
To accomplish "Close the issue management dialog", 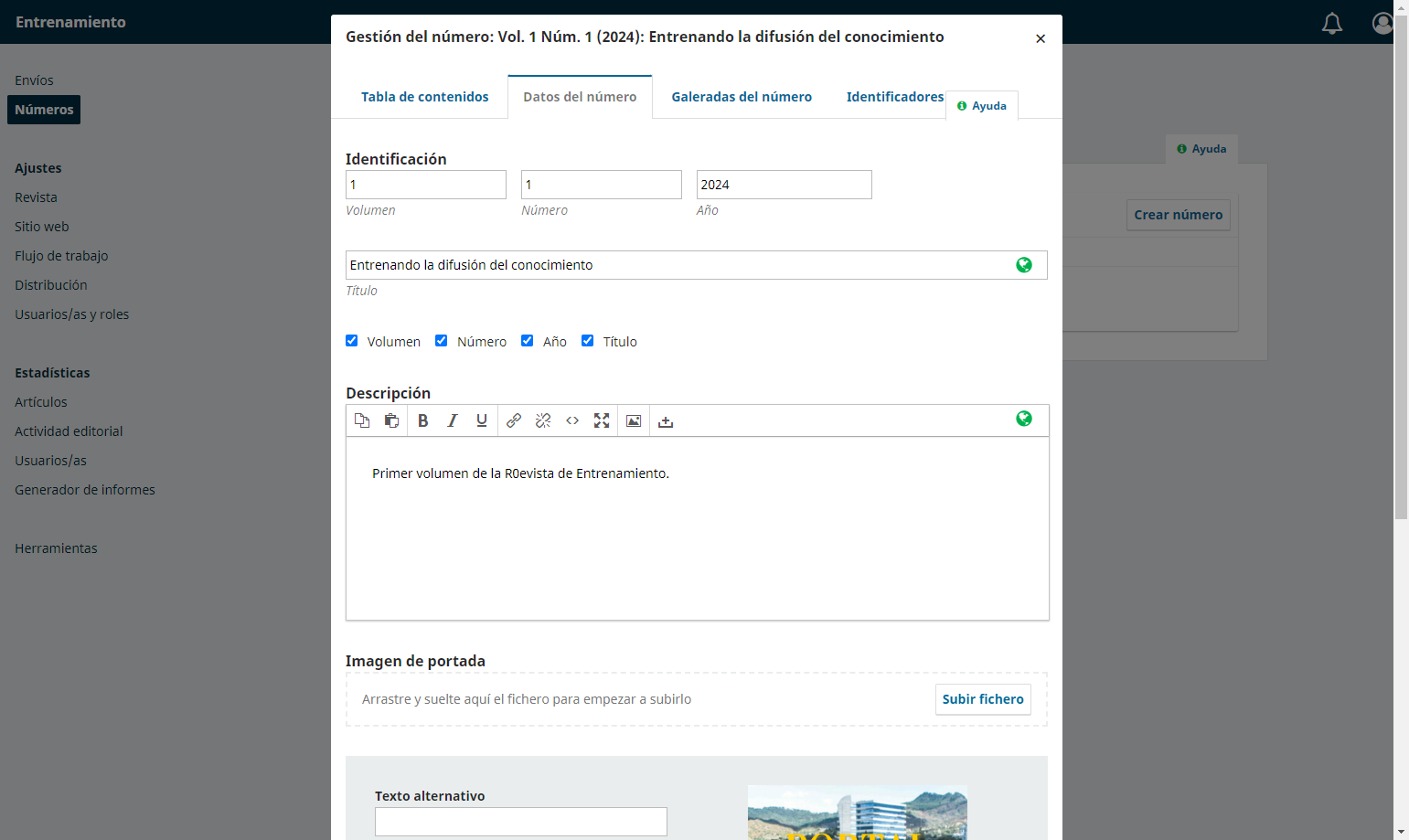I will (x=1041, y=38).
